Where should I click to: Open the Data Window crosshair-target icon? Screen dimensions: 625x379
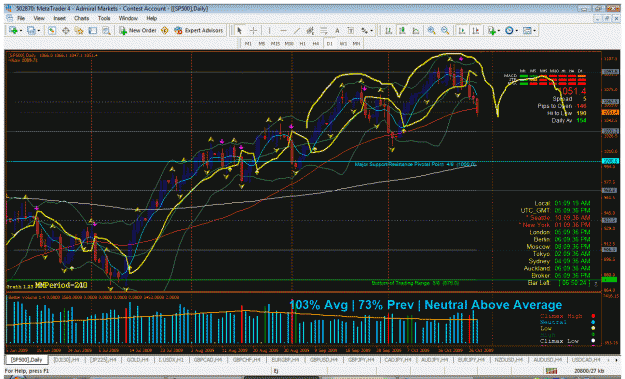point(65,30)
